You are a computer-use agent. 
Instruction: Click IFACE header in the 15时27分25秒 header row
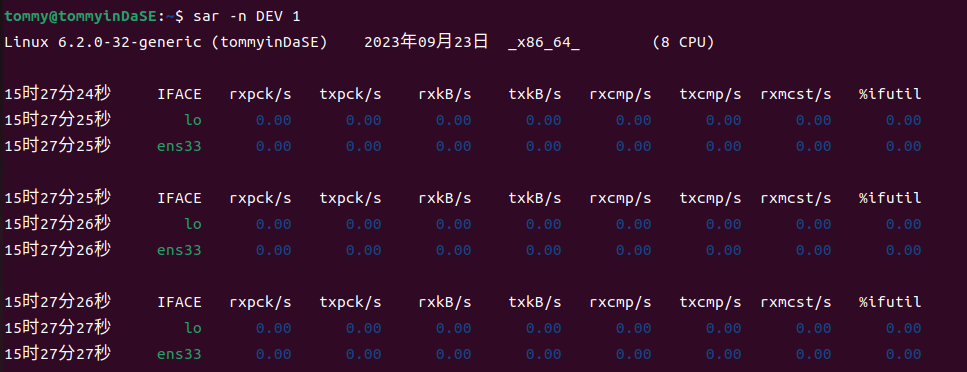click(x=179, y=198)
